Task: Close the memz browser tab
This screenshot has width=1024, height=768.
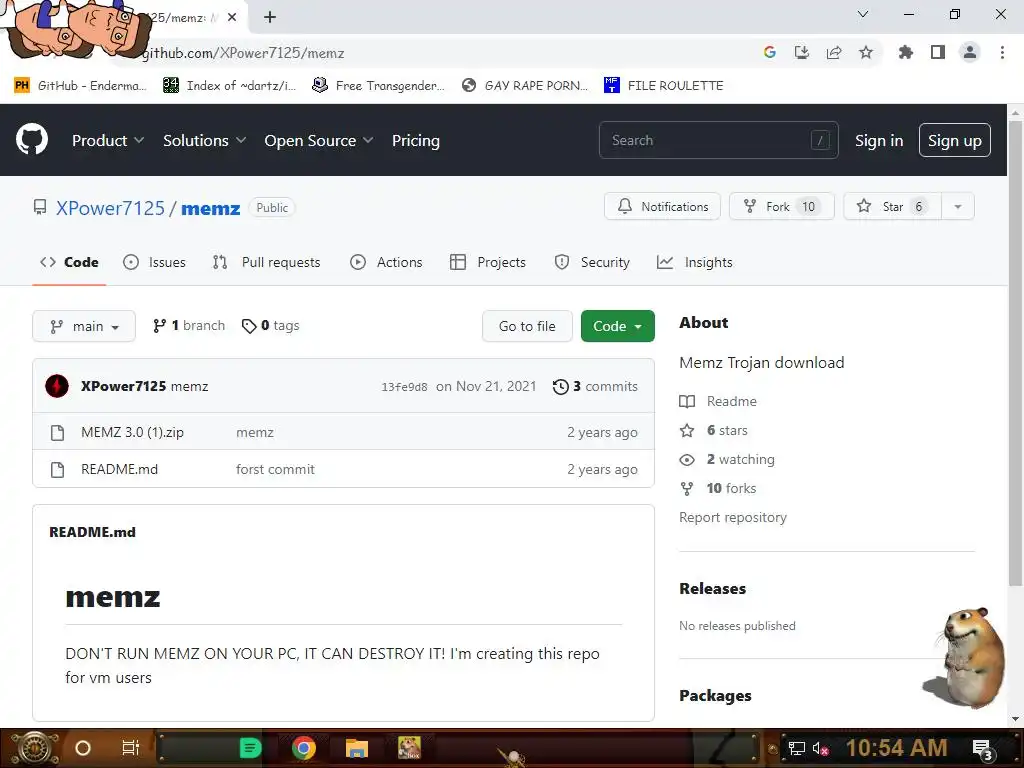Action: pyautogui.click(x=232, y=17)
